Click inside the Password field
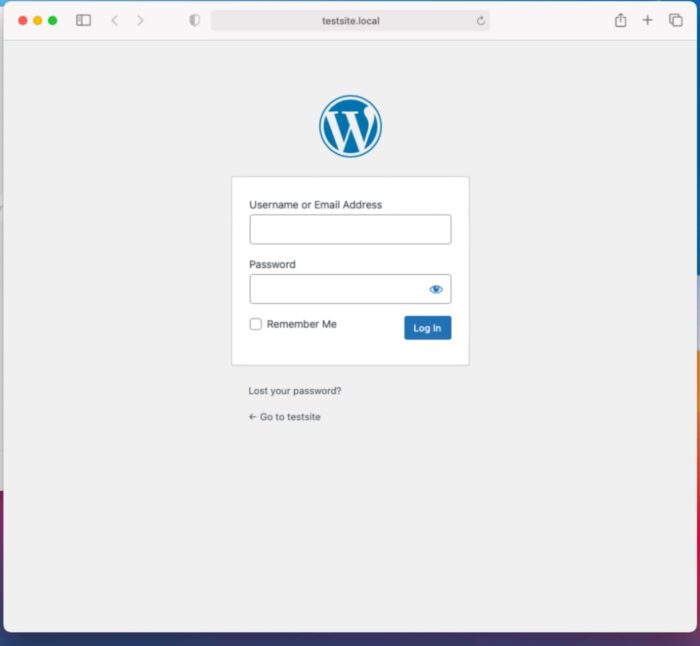This screenshot has height=646, width=700. coord(336,289)
